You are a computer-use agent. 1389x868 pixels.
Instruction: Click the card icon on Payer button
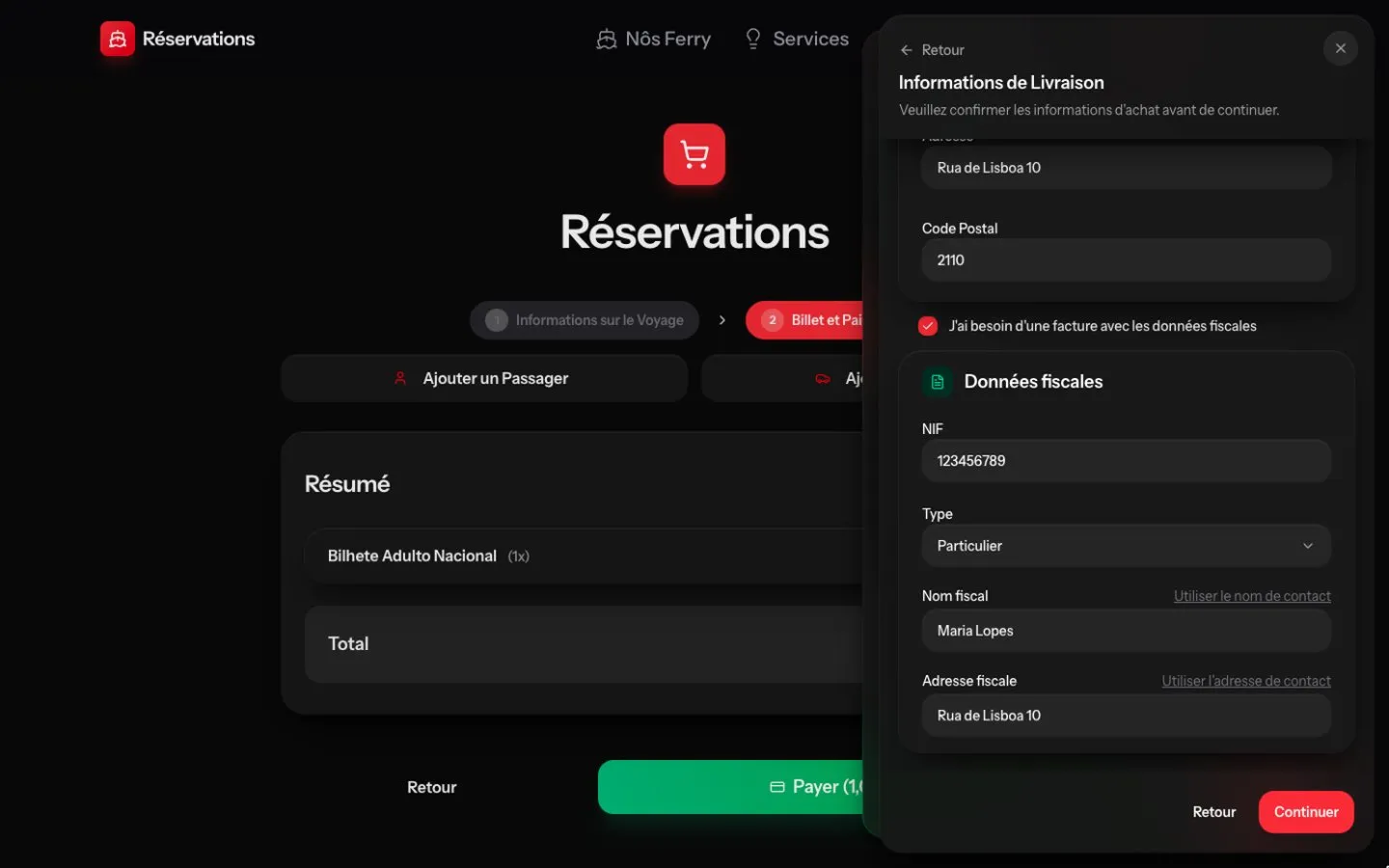click(x=777, y=787)
